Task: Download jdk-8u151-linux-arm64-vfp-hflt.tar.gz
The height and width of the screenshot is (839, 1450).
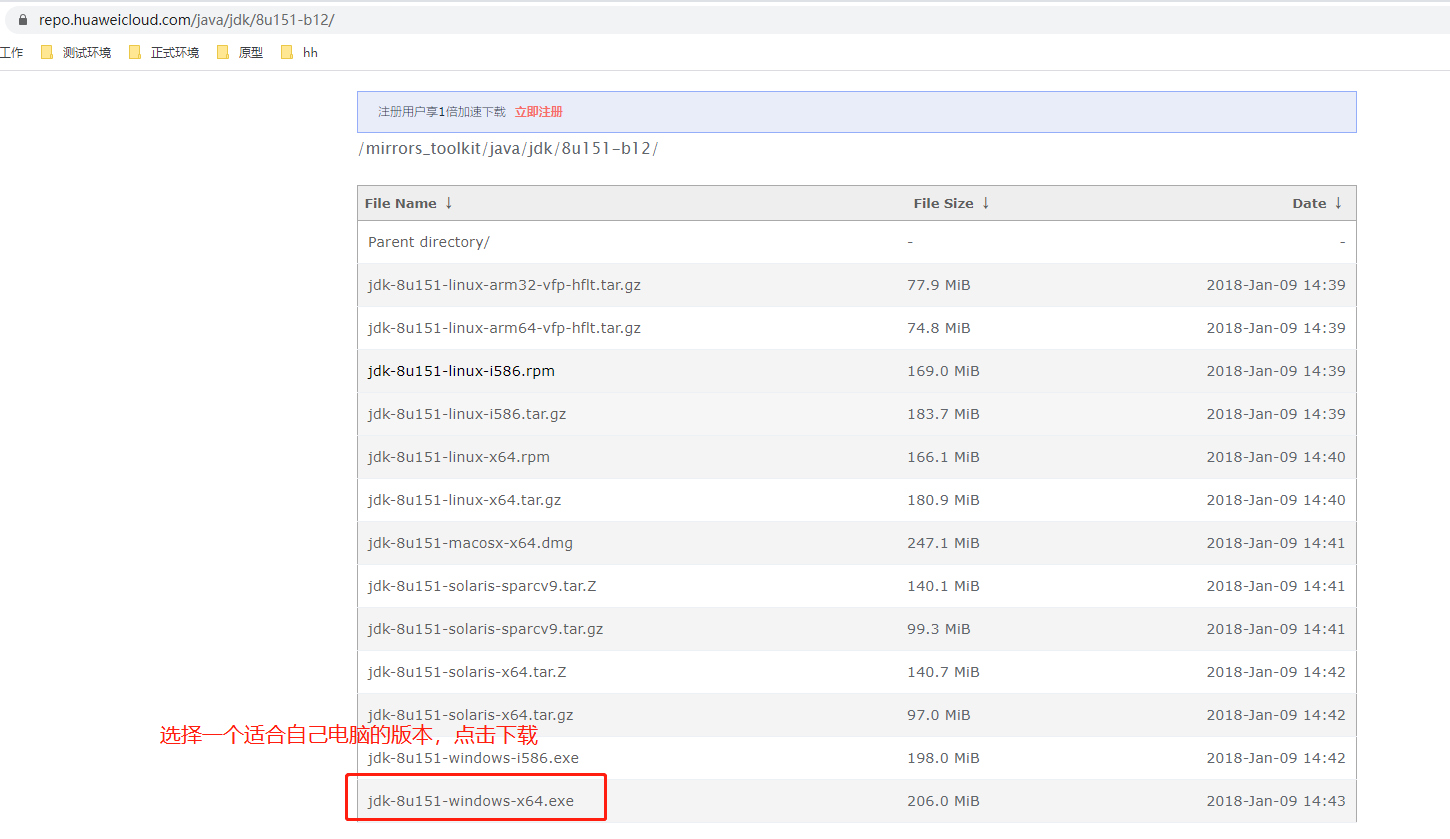Action: click(x=504, y=328)
